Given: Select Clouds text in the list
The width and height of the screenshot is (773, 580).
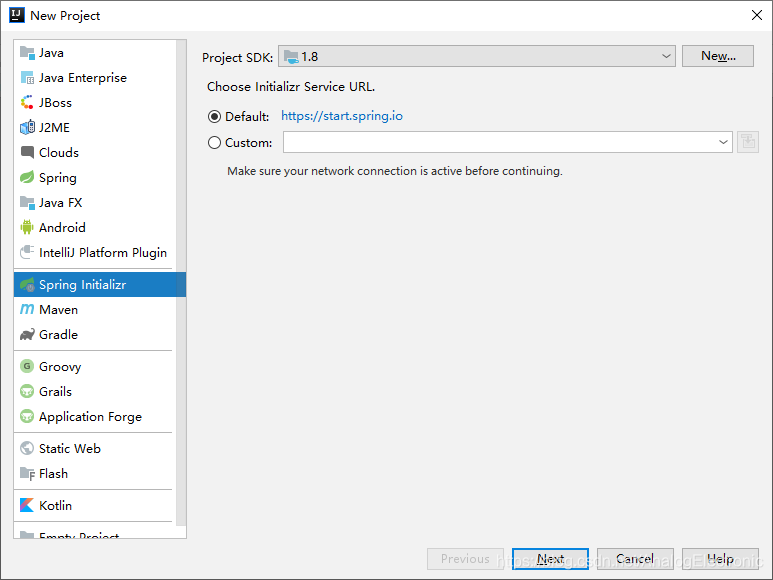Looking at the screenshot, I should click(59, 153).
